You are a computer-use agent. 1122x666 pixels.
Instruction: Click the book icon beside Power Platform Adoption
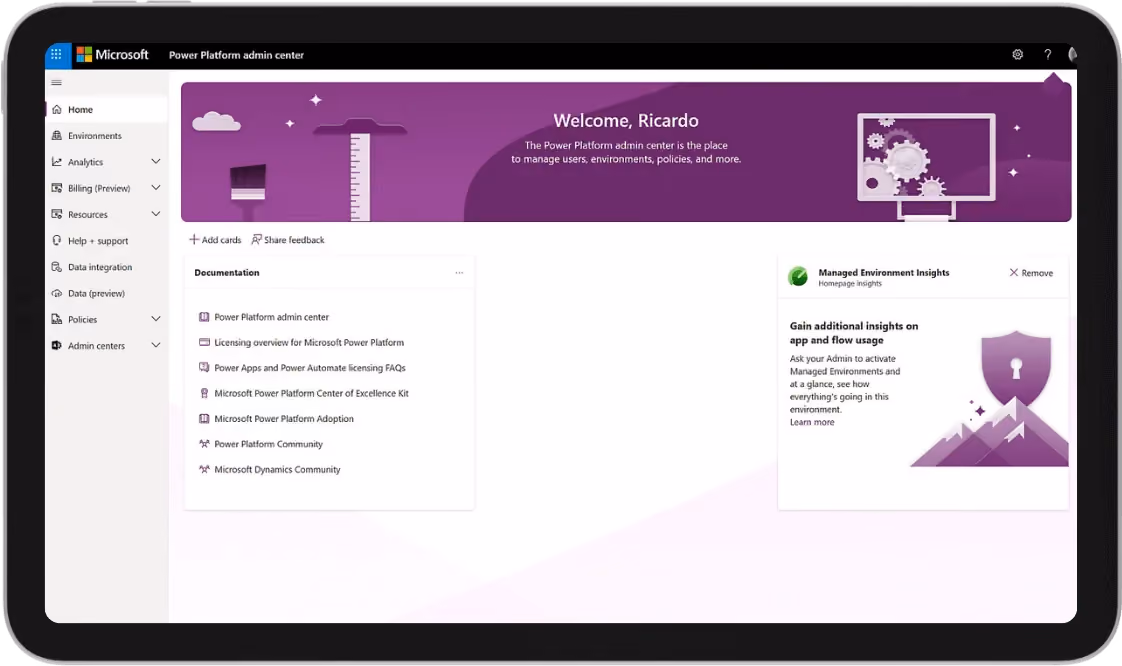coord(204,418)
